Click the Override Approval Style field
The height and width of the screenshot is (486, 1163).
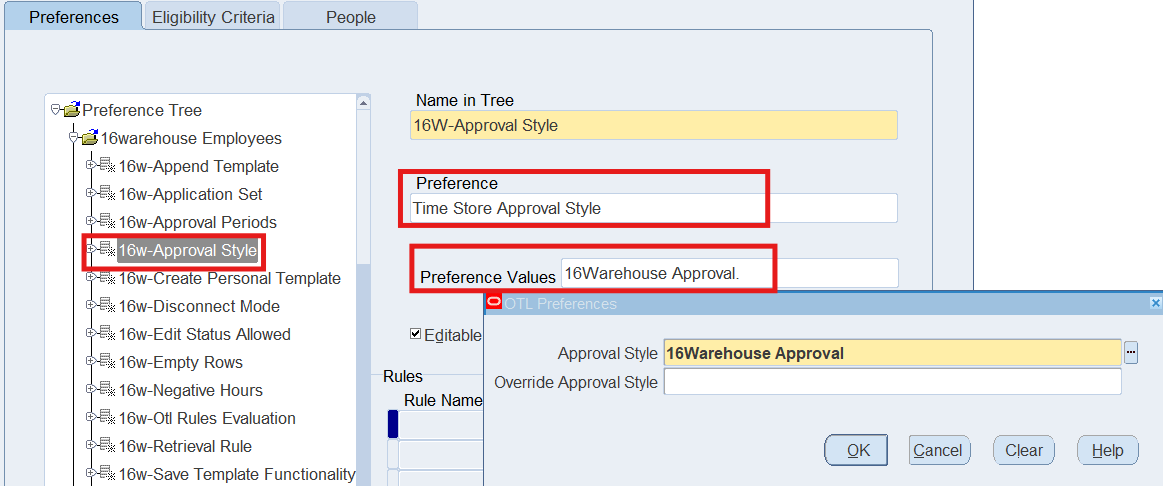click(892, 382)
